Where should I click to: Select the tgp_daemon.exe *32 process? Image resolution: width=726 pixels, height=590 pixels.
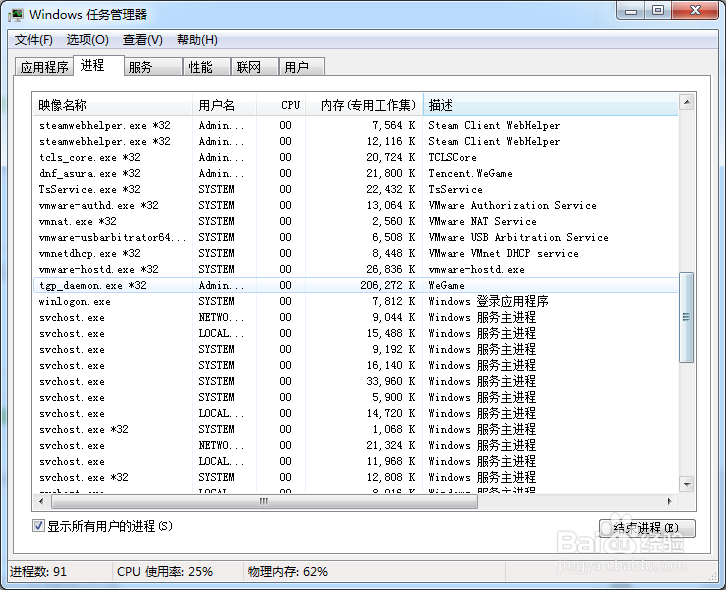[356, 285]
